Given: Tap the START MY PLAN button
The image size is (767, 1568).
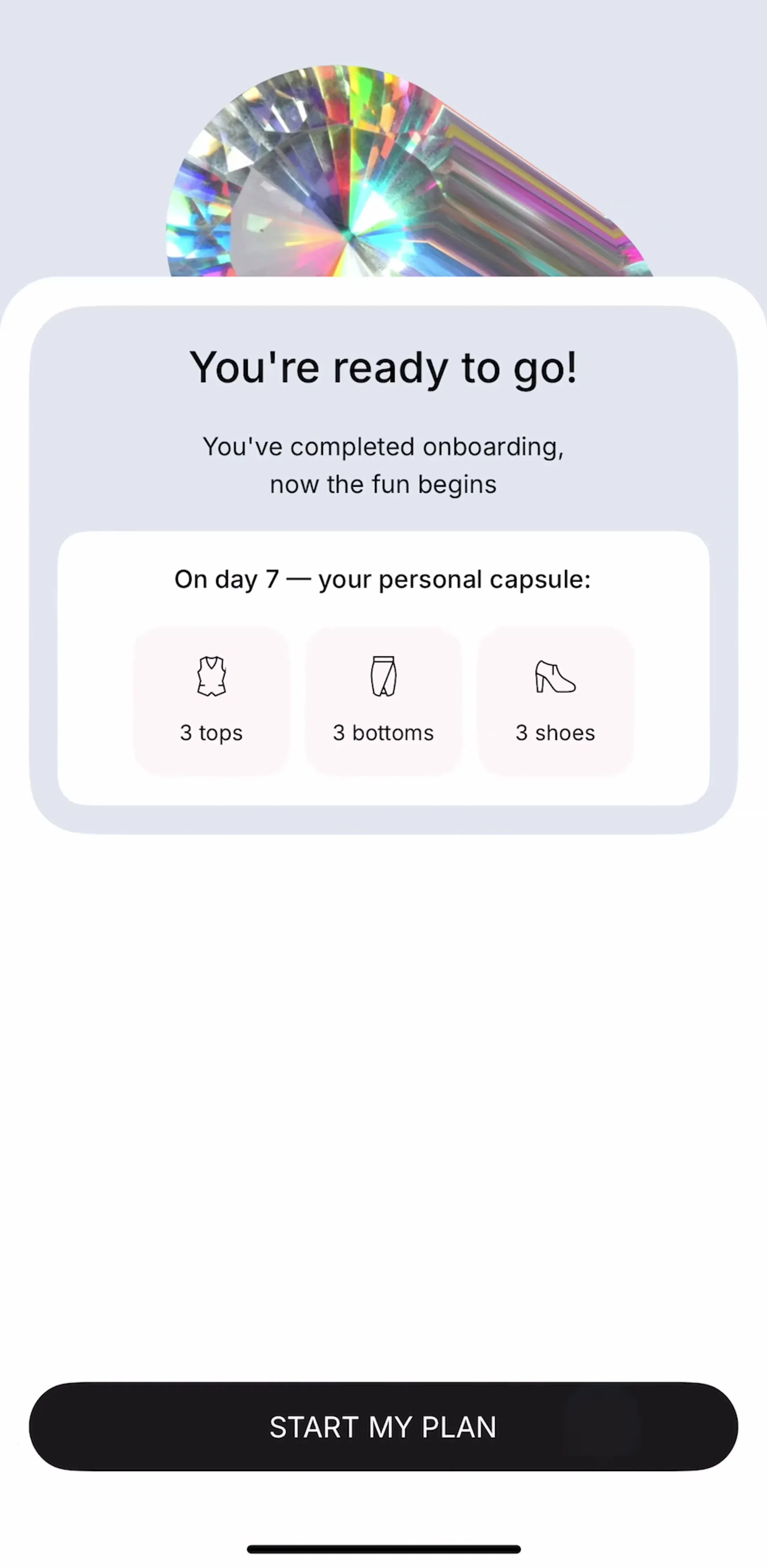Looking at the screenshot, I should click(383, 1427).
